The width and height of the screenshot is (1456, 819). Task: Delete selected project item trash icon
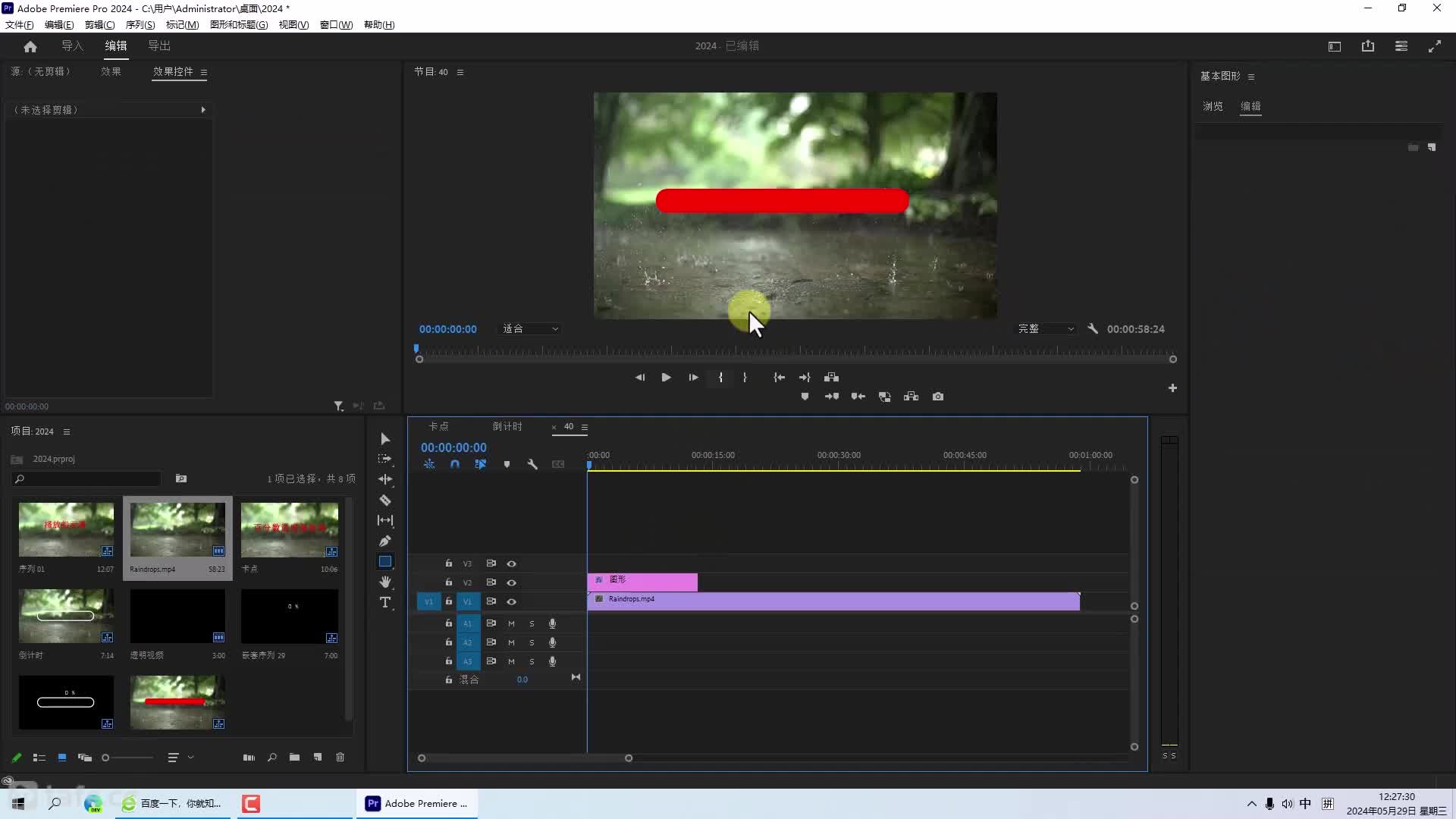(340, 758)
